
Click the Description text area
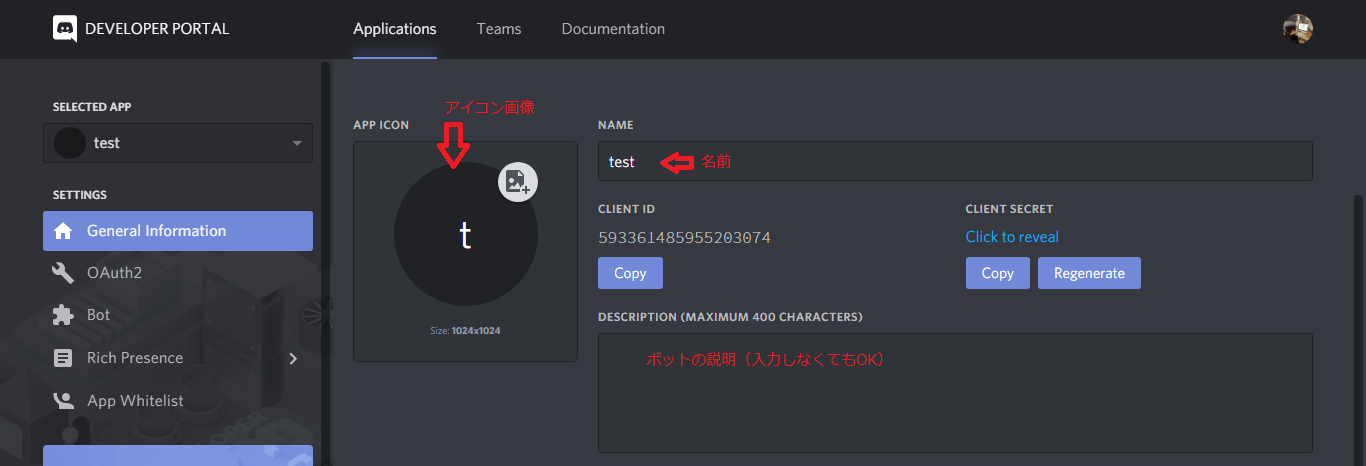955,393
